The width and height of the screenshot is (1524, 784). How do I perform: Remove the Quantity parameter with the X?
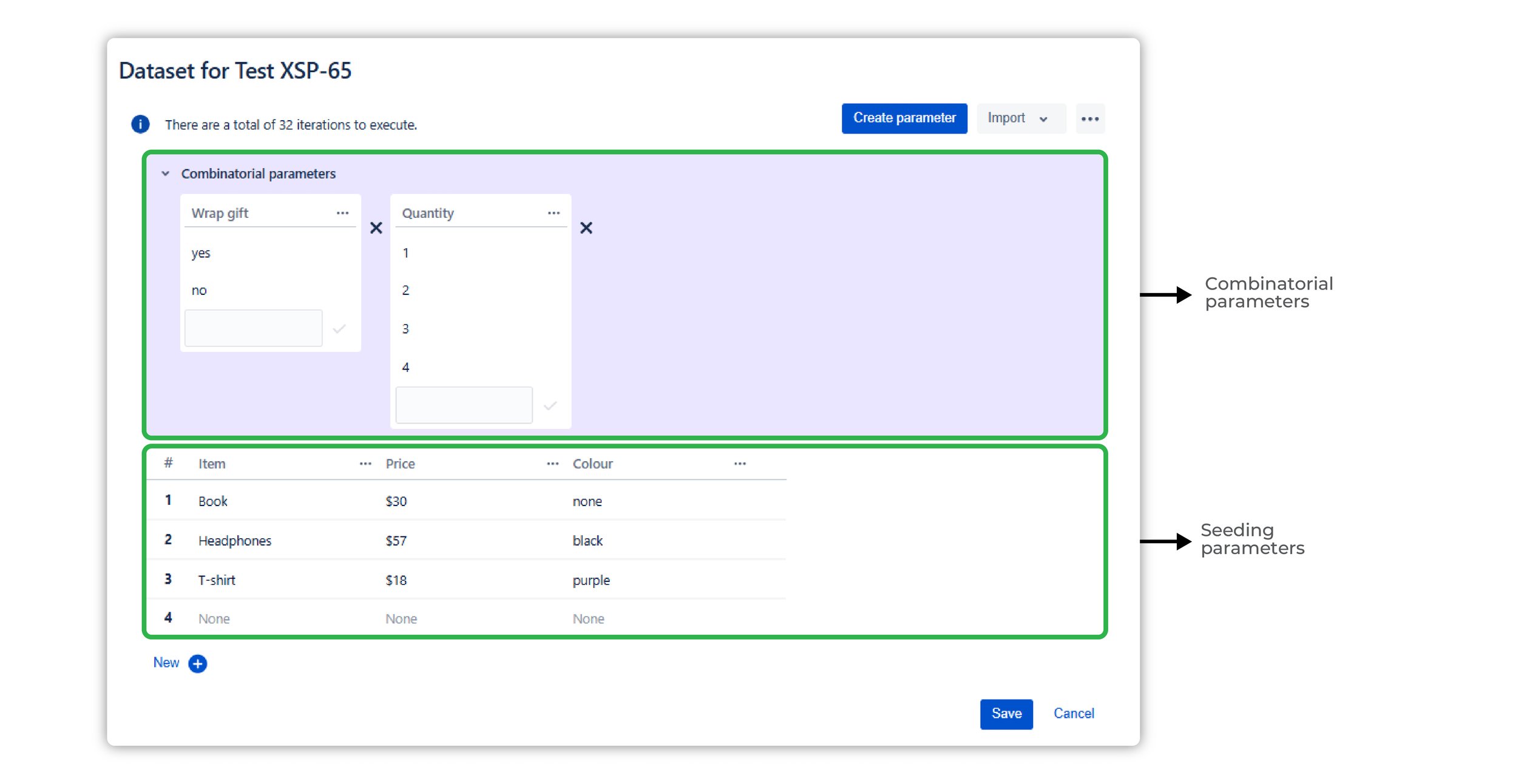pos(586,229)
